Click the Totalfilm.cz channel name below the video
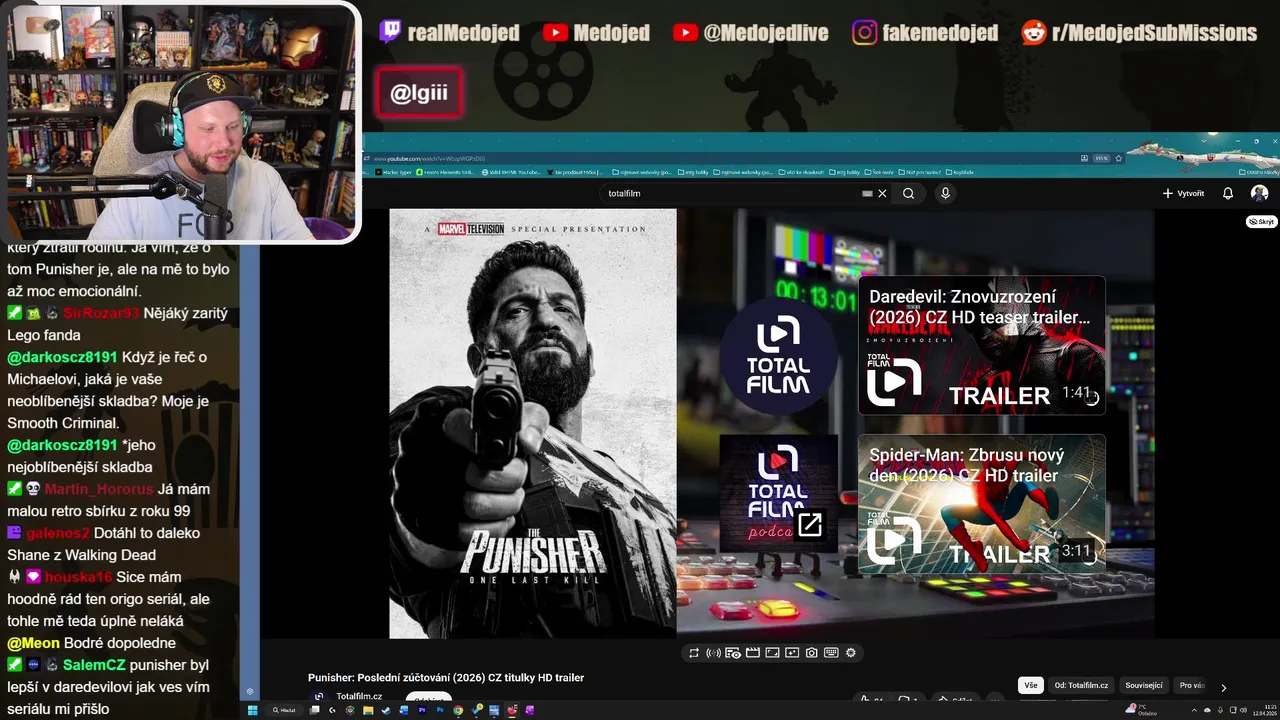The width and height of the screenshot is (1280, 720). point(359,696)
